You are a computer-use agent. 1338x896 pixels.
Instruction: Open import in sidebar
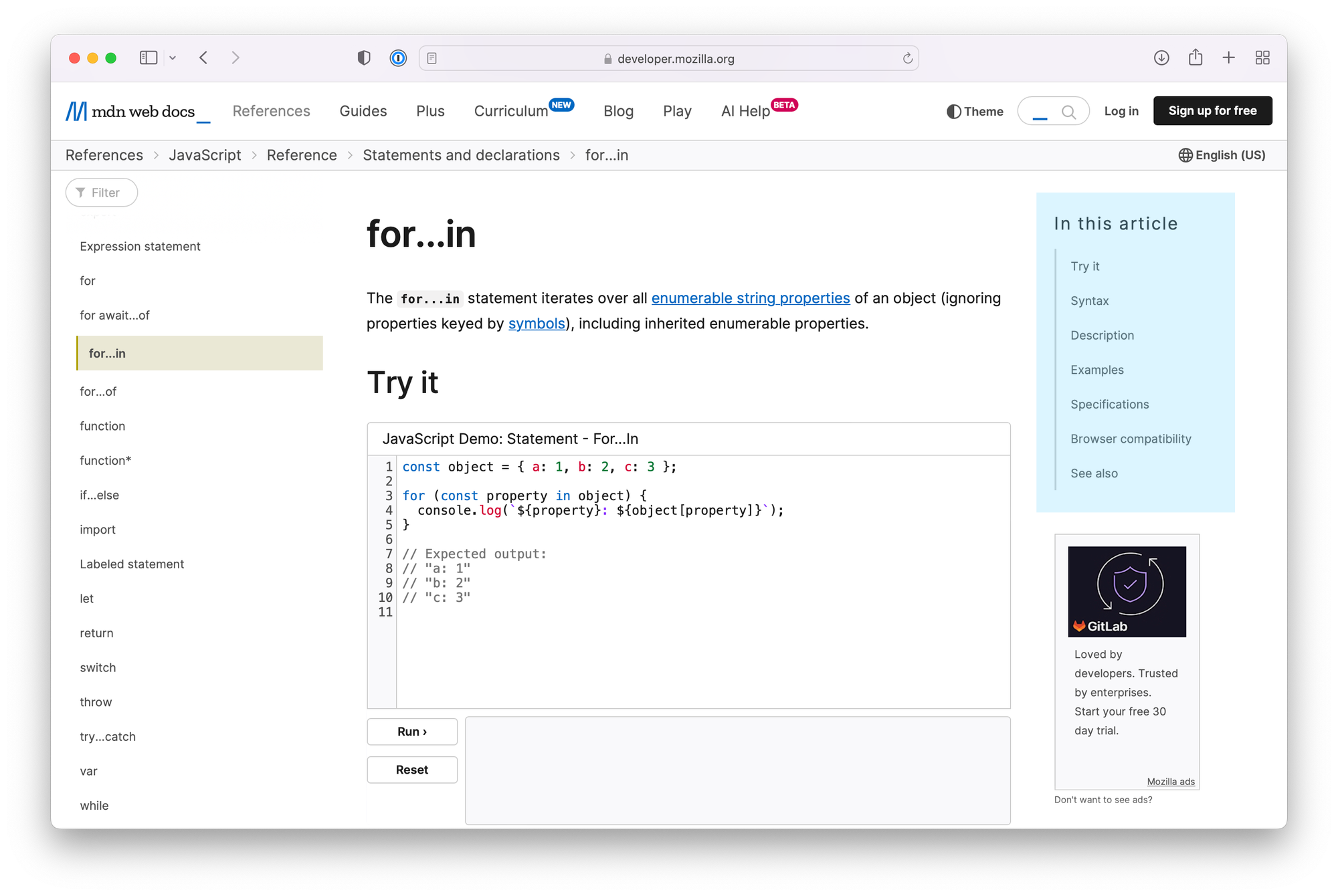(x=98, y=530)
